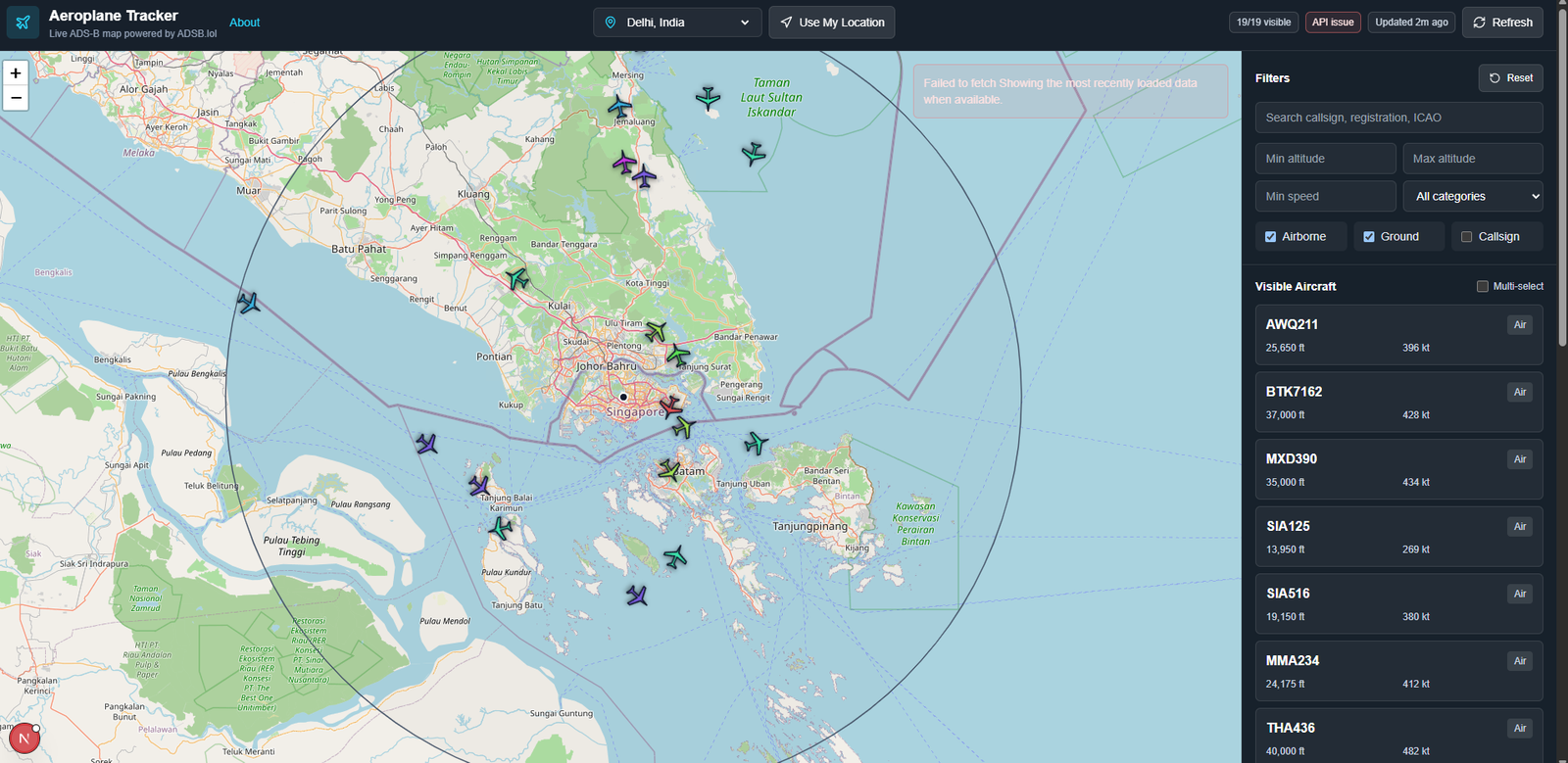1568x763 pixels.
Task: Select the BTK7162 aircraft card
Action: (x=1398, y=402)
